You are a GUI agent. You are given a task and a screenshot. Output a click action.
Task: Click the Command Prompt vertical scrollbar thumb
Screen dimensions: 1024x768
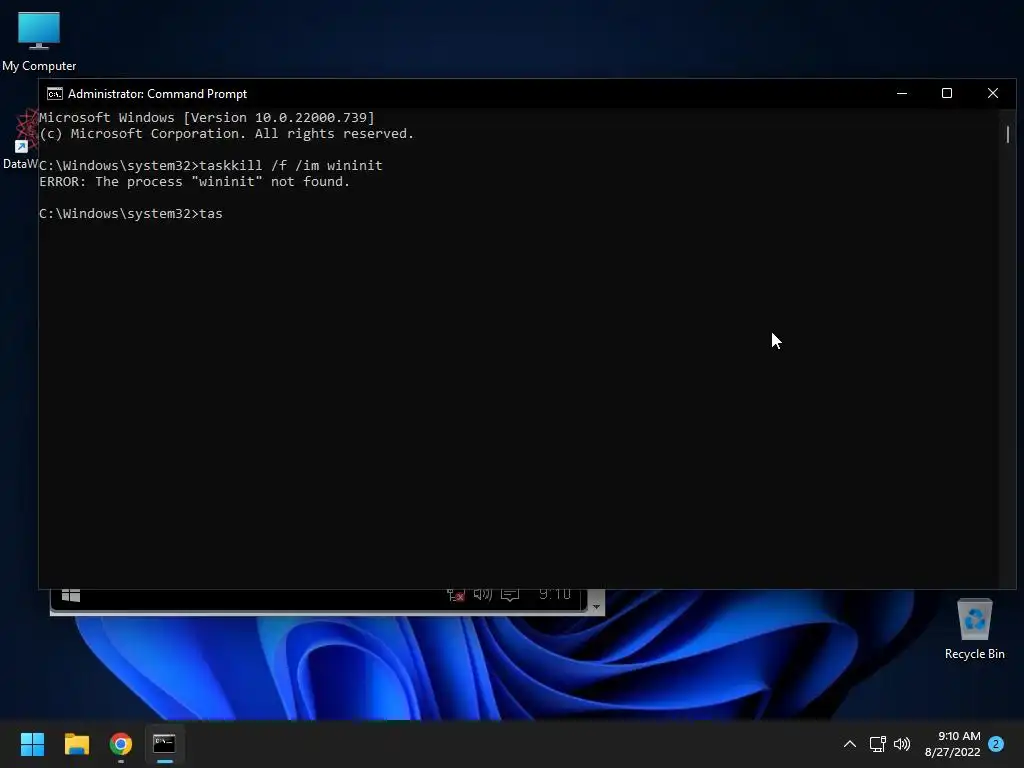pos(1008,134)
